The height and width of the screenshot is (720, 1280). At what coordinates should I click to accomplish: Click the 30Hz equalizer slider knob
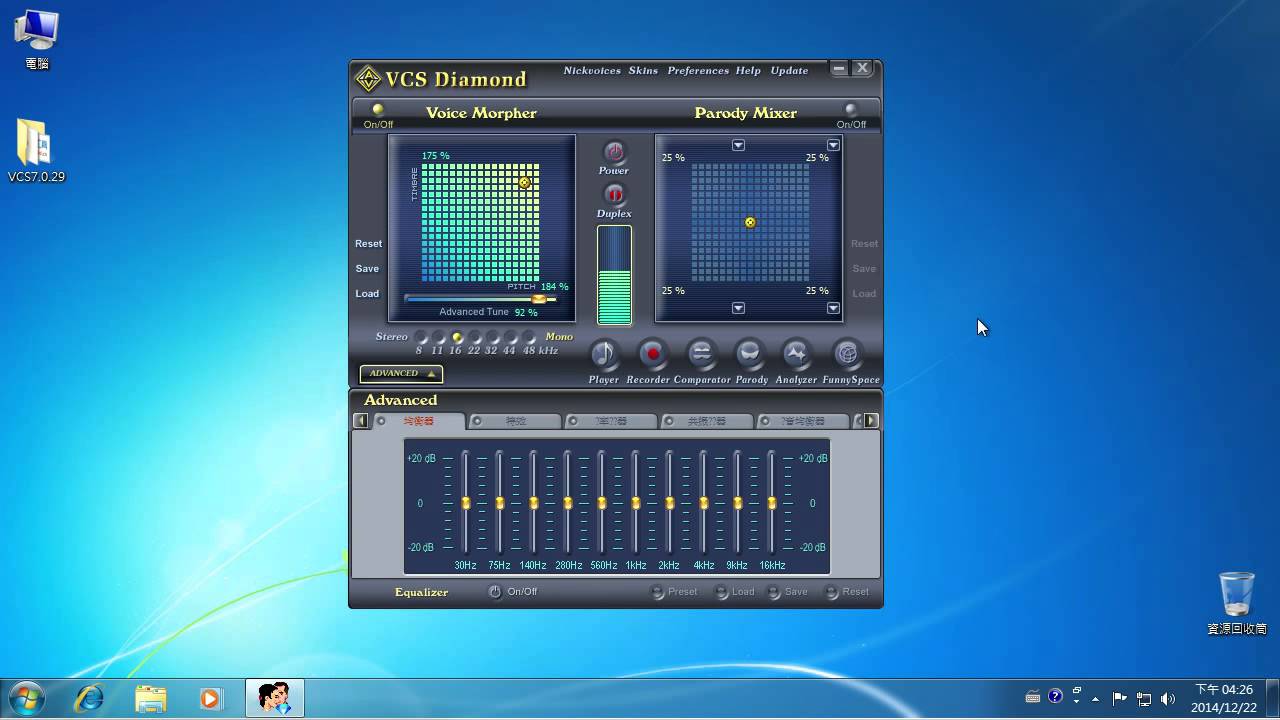466,503
